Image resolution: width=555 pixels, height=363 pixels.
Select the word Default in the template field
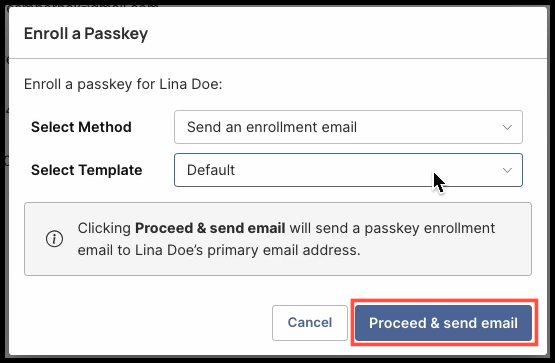click(211, 170)
